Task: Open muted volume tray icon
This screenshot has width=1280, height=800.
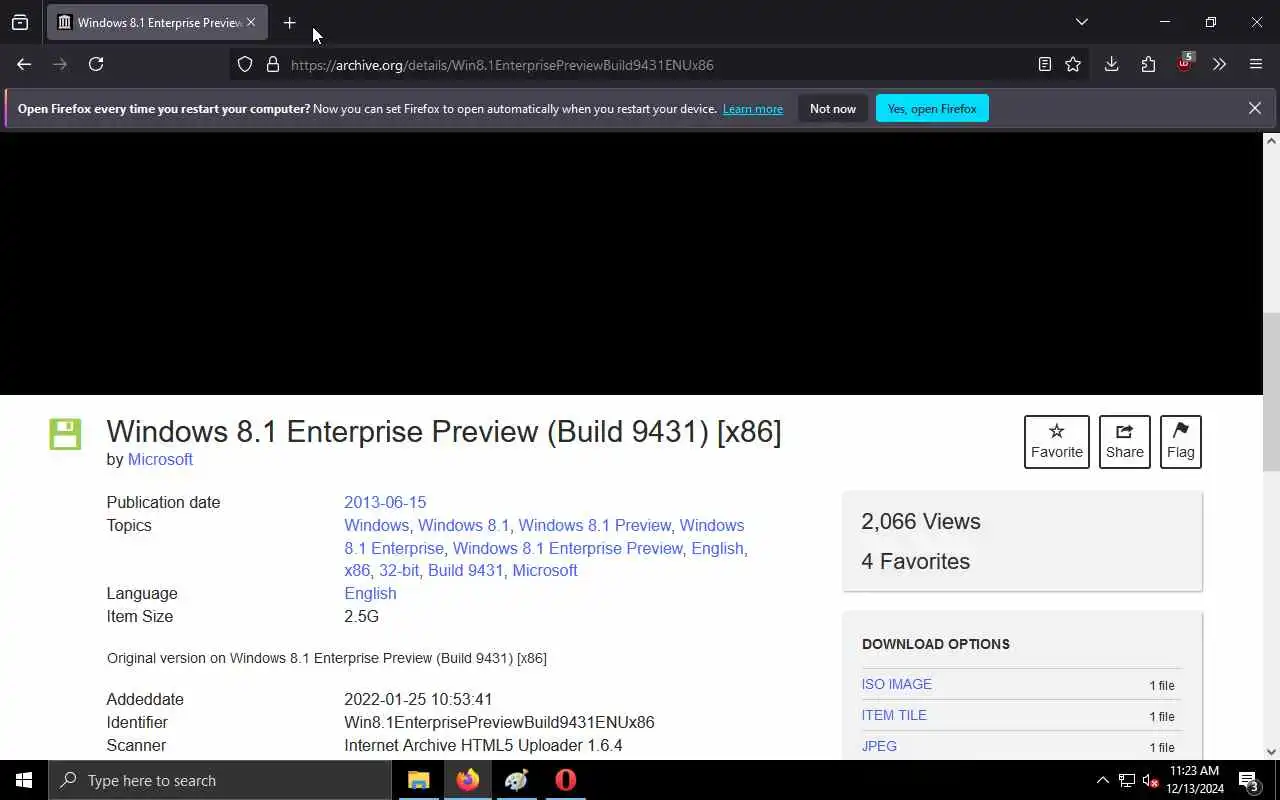Action: [1150, 780]
